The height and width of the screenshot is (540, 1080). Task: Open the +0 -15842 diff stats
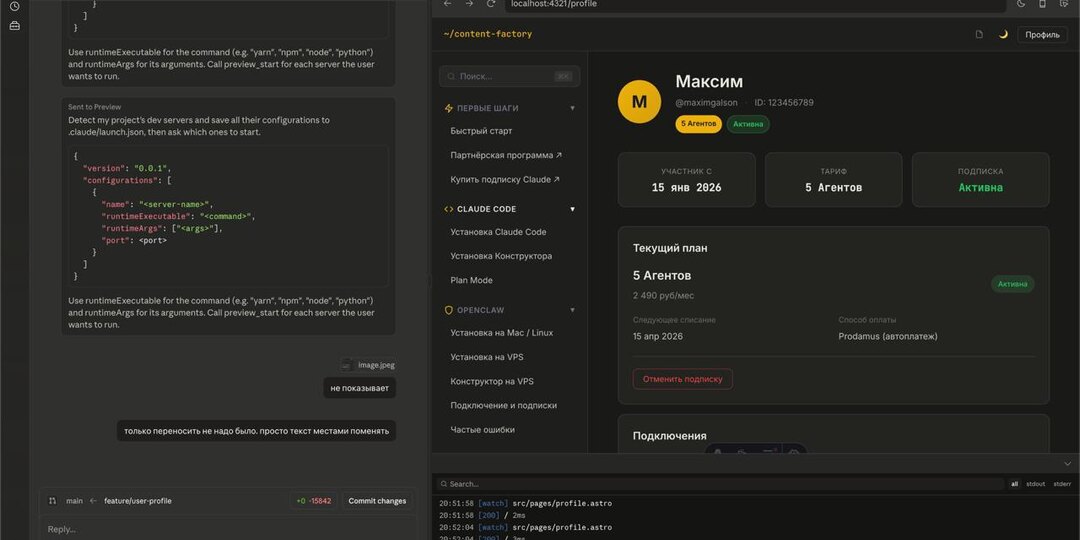point(313,501)
